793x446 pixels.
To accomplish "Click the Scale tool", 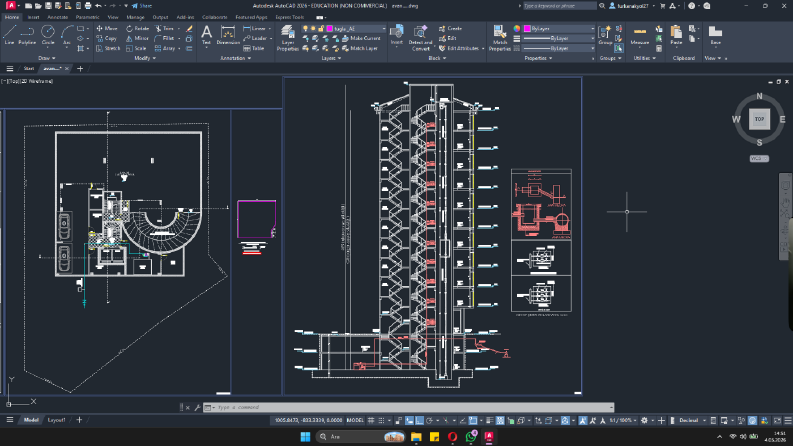I will (x=137, y=49).
